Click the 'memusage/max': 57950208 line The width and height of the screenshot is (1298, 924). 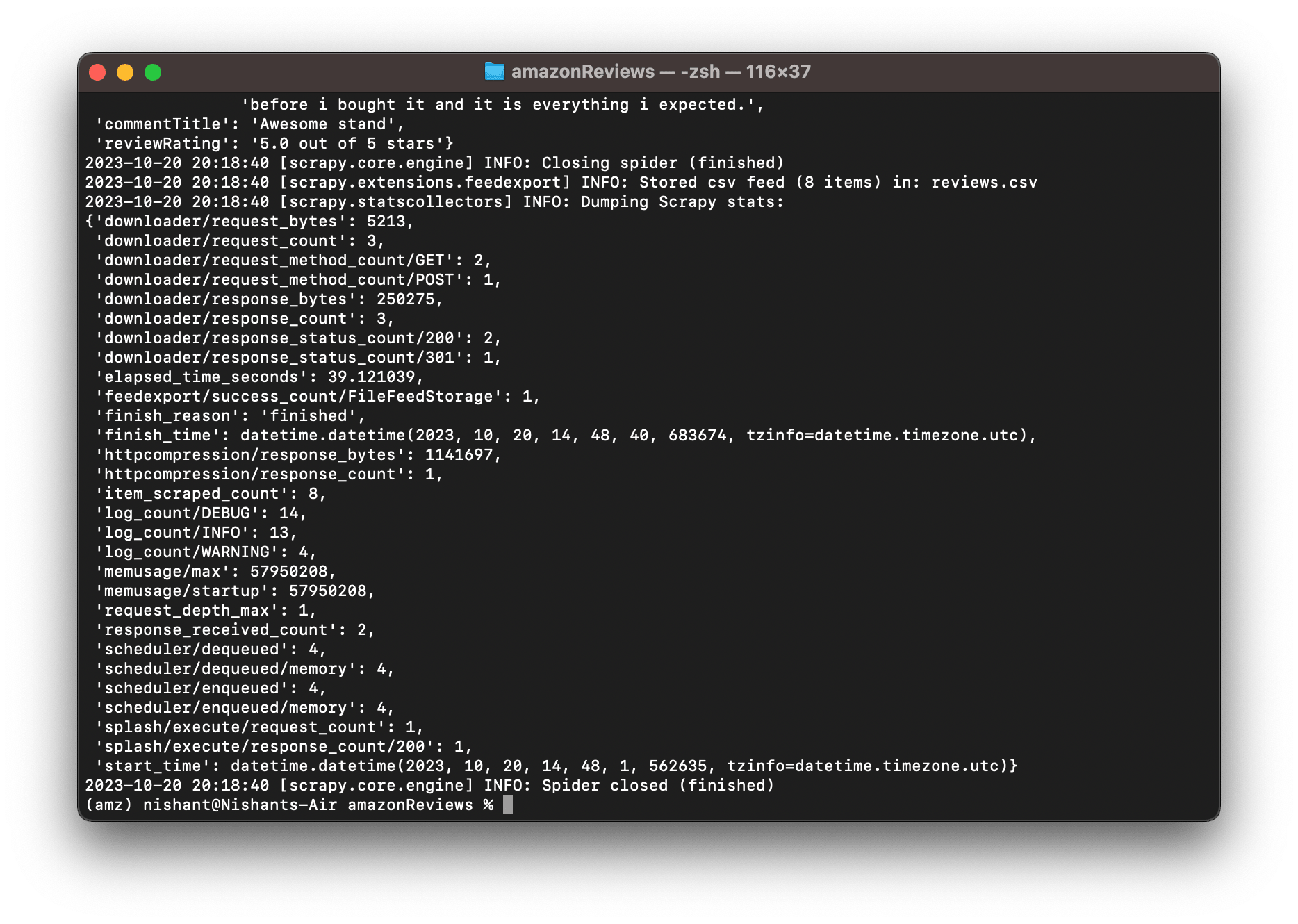click(215, 572)
